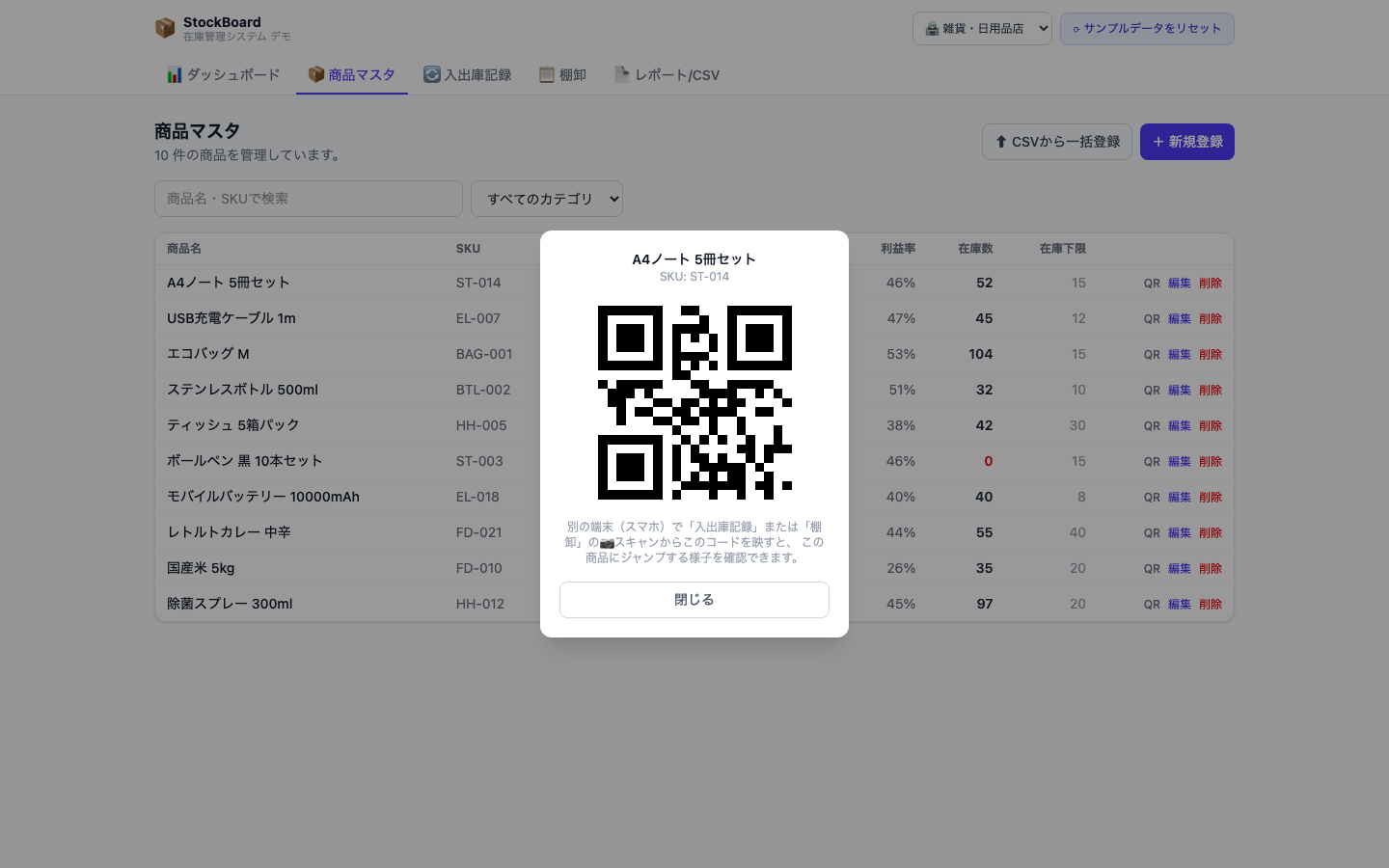Click the QR code image for ST-014
The height and width of the screenshot is (868, 1389).
[x=694, y=402]
